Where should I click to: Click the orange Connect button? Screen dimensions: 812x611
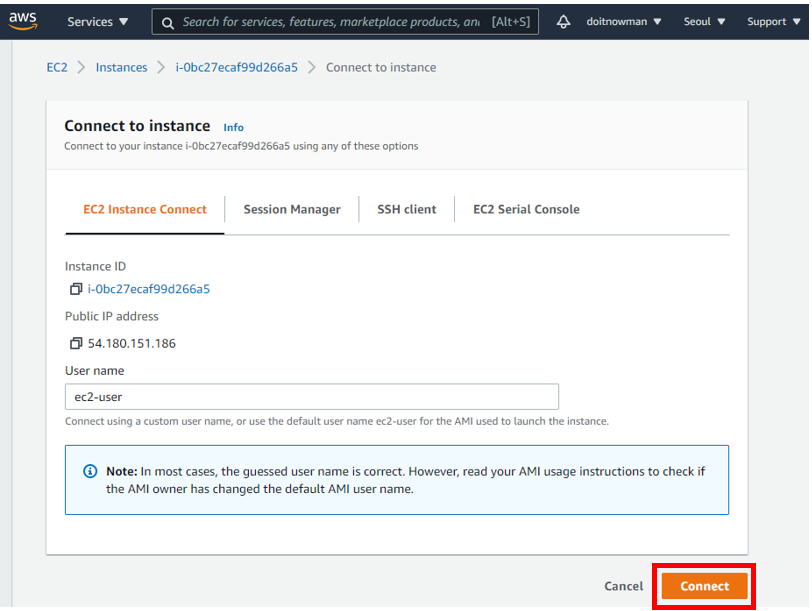pos(704,586)
